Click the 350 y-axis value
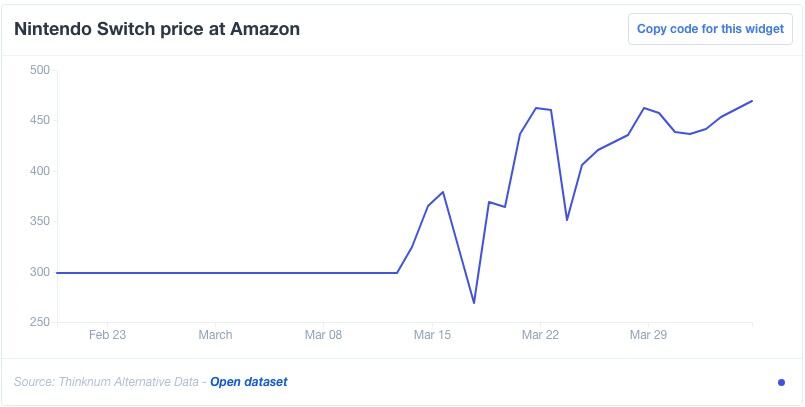 pyautogui.click(x=40, y=222)
